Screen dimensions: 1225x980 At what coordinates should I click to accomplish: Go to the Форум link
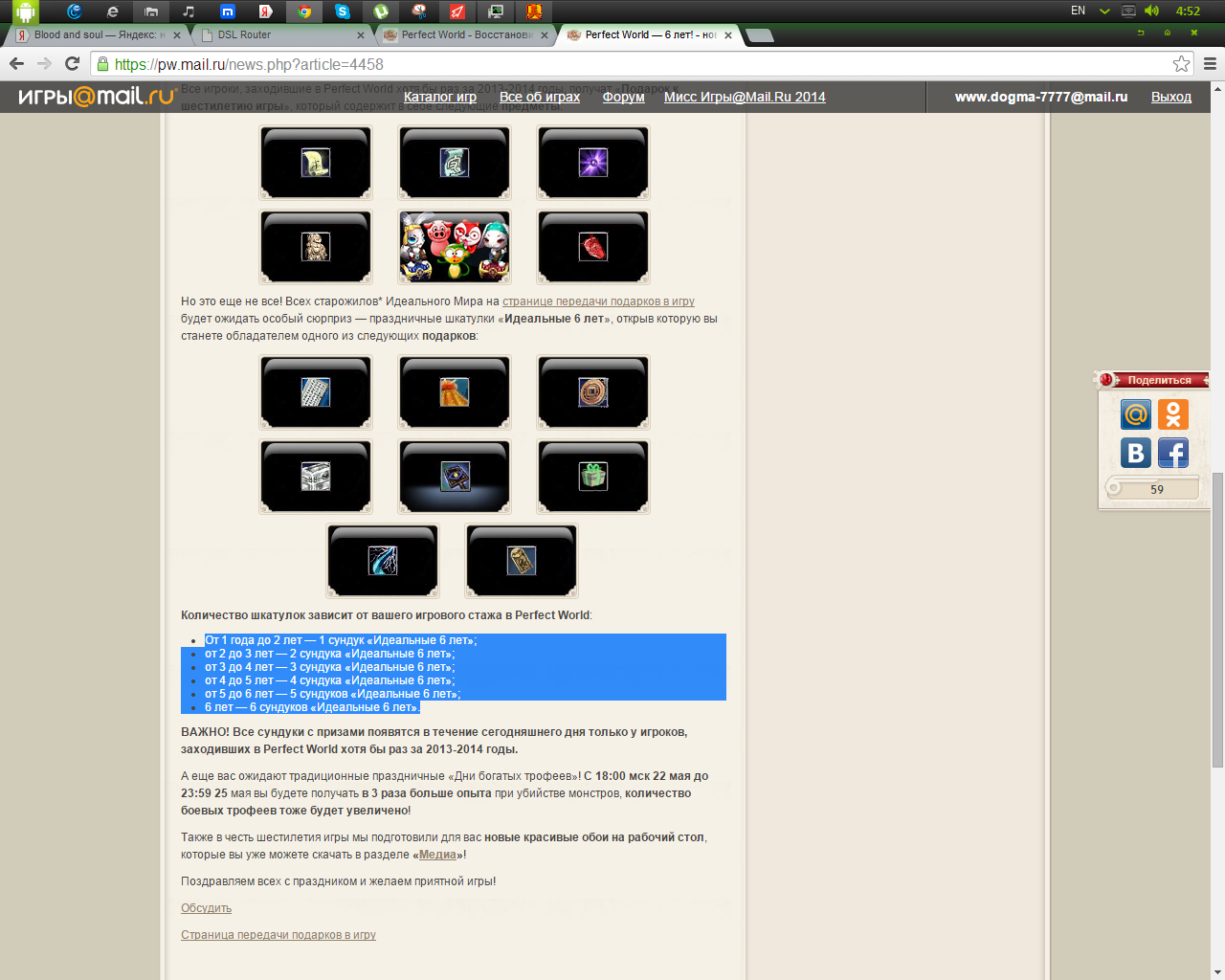click(624, 97)
